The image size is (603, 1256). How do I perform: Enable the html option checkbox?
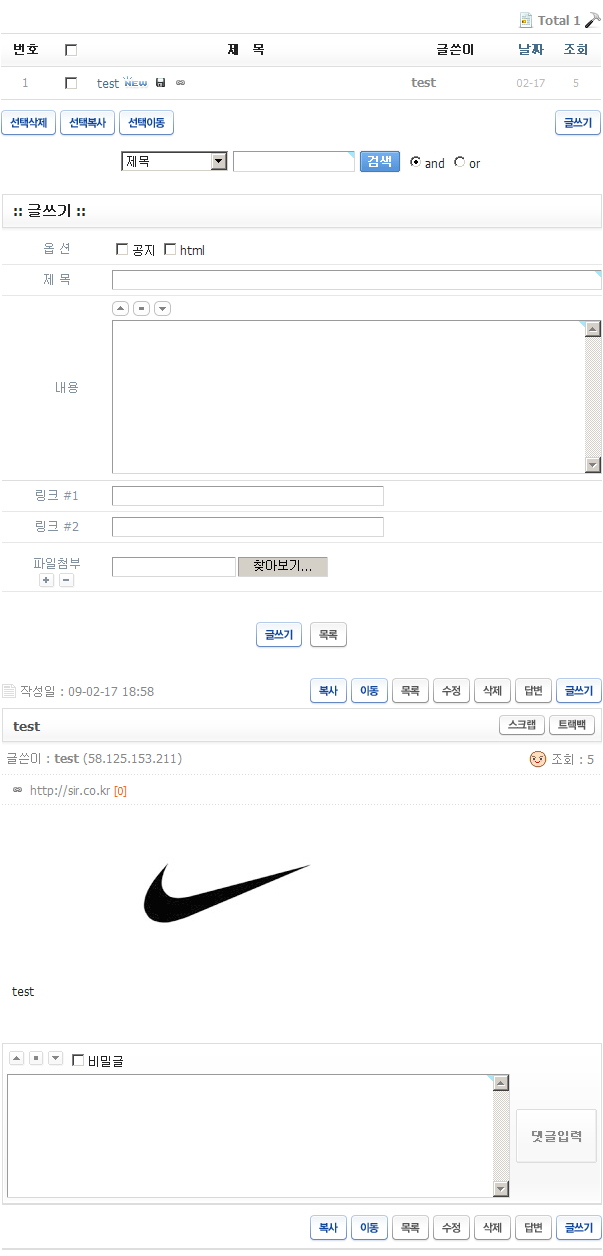click(170, 249)
